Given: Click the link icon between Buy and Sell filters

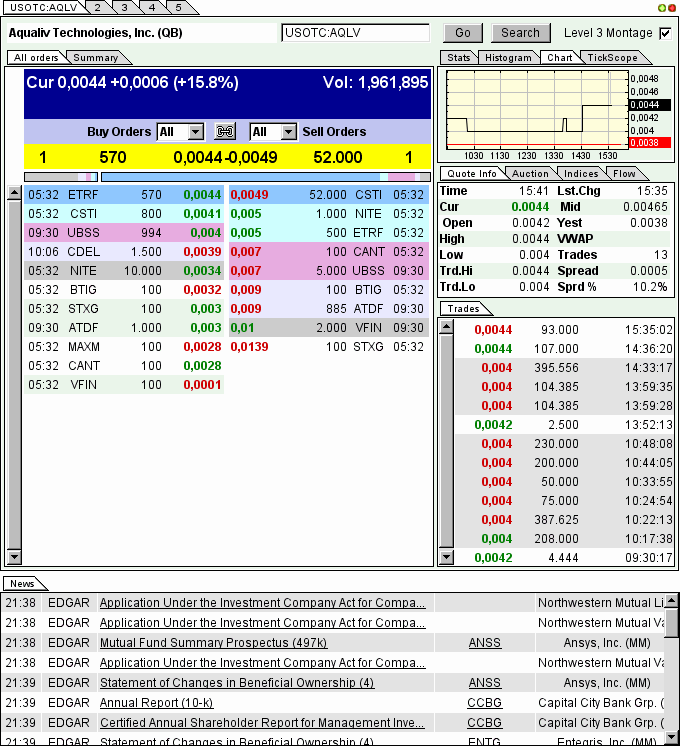Looking at the screenshot, I should click(x=225, y=132).
